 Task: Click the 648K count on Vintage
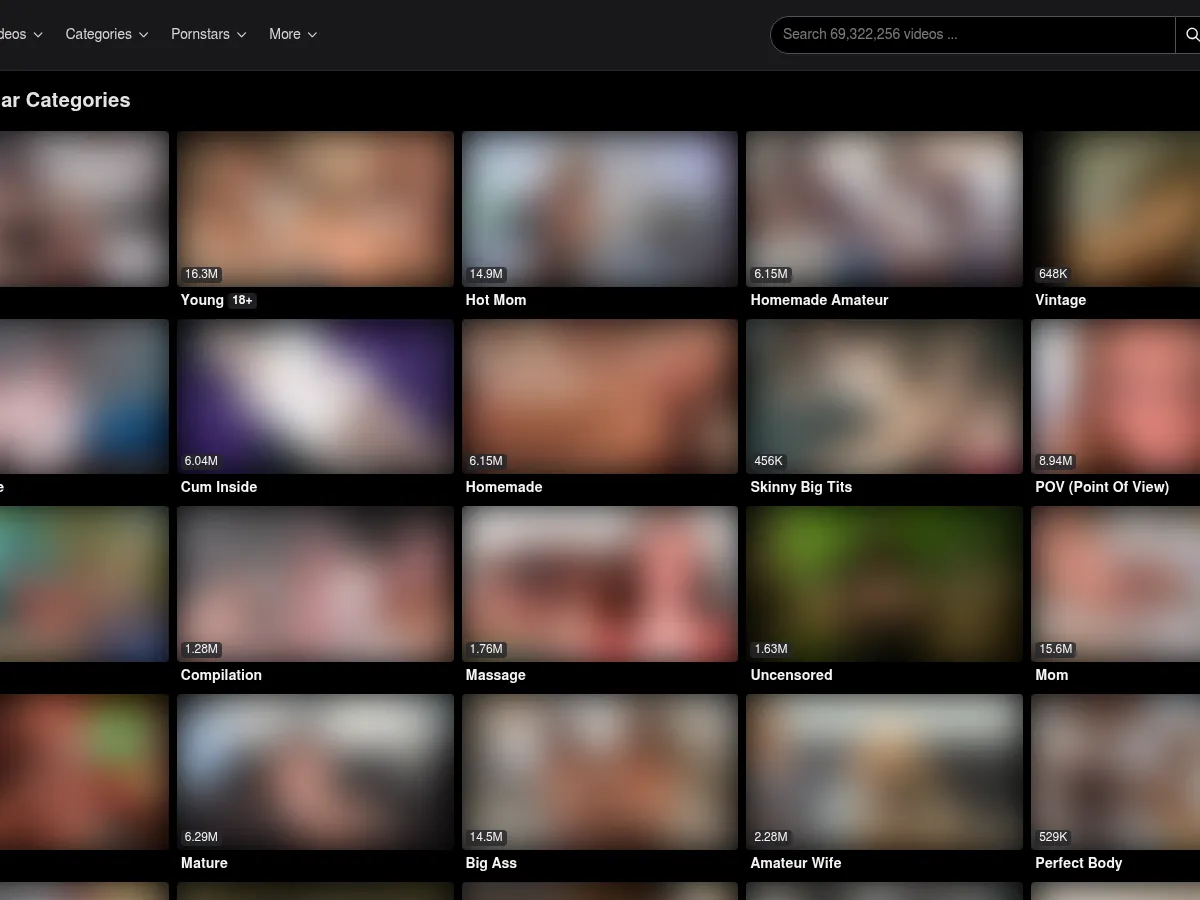tap(1053, 274)
